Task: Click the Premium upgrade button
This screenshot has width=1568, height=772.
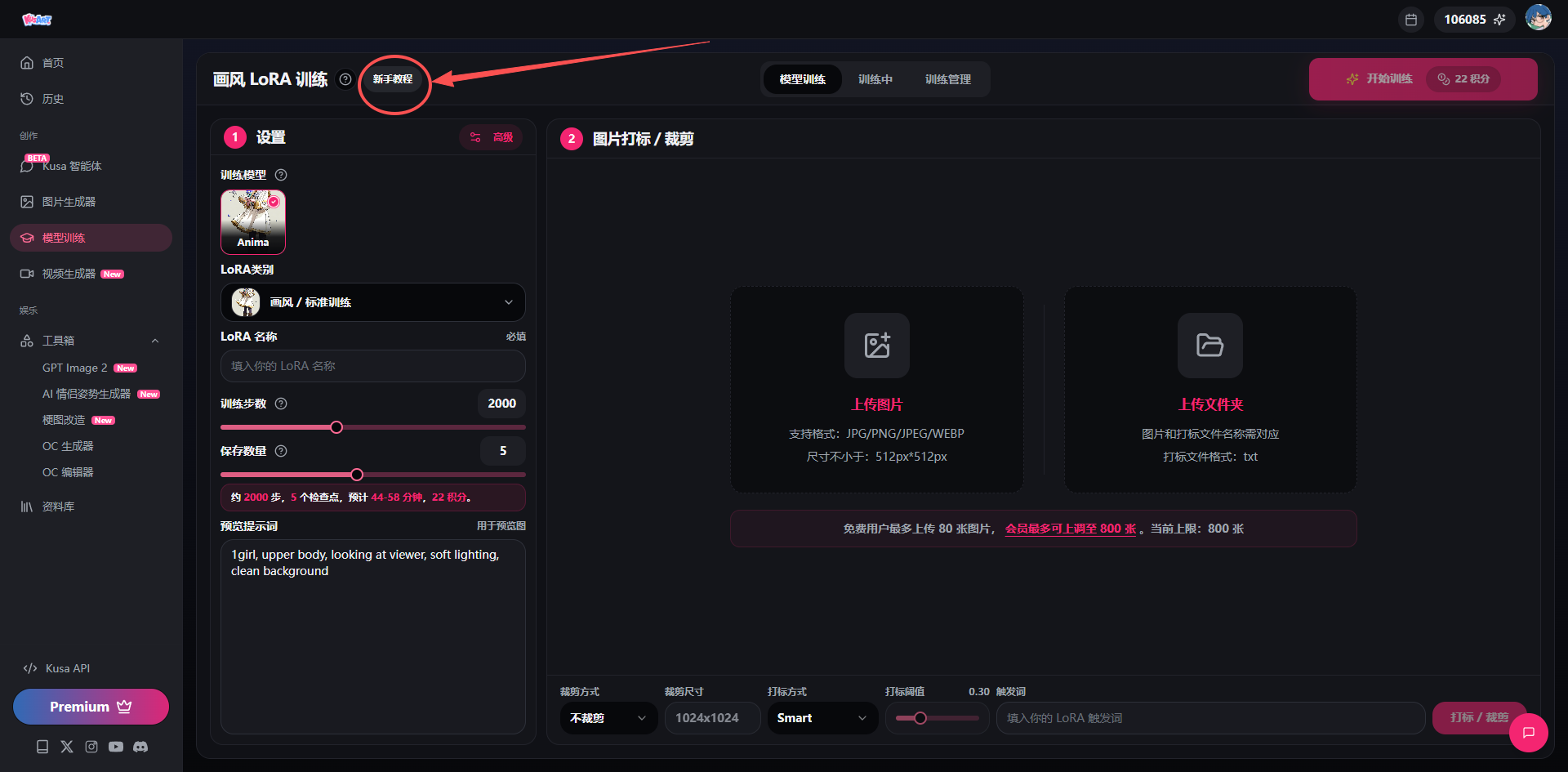Action: [91, 707]
